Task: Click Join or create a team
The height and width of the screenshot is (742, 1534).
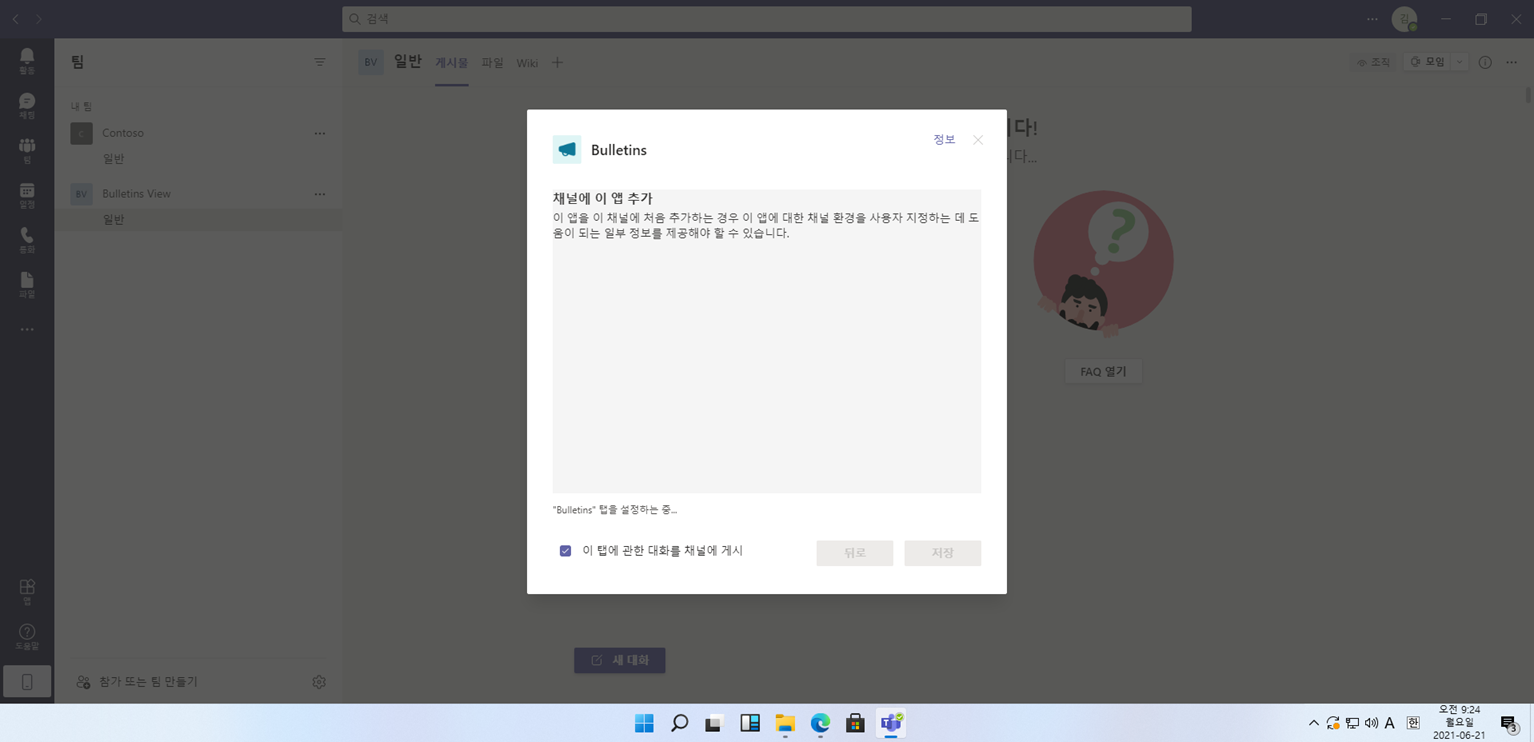Action: 138,682
